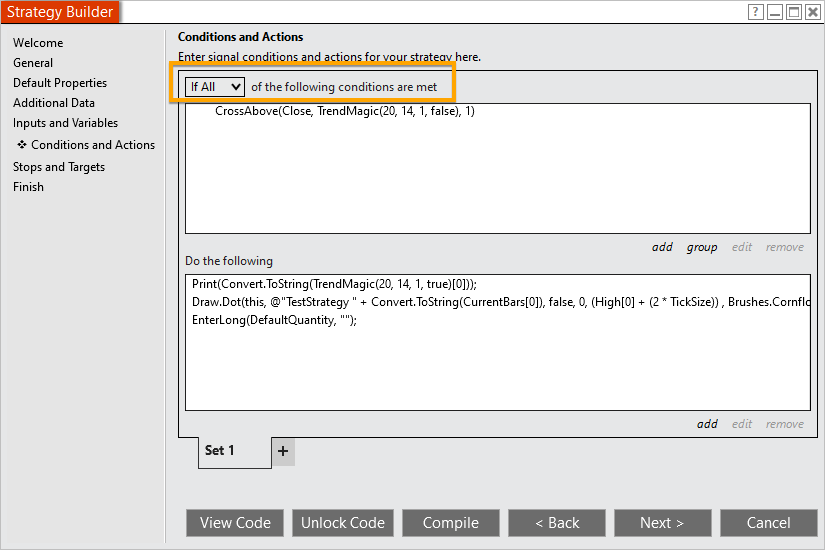Open the Finish page
The width and height of the screenshot is (825, 550).
28,187
